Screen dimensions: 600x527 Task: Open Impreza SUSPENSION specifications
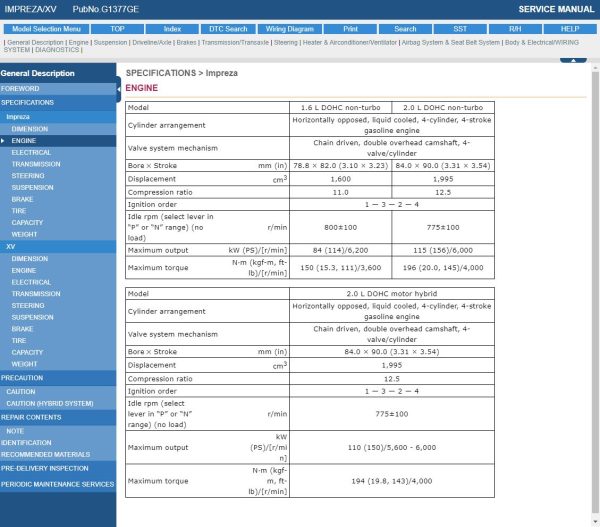(58, 188)
